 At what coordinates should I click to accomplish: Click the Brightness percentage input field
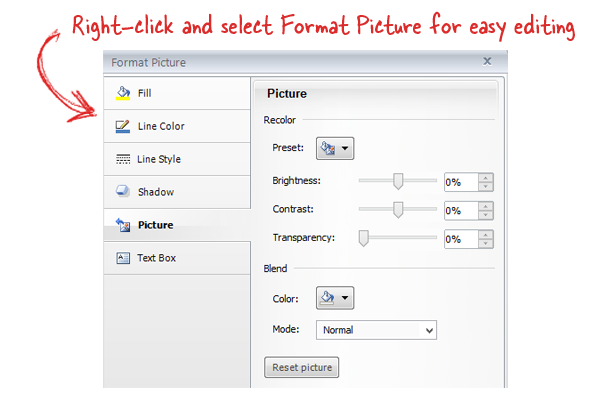(x=461, y=182)
